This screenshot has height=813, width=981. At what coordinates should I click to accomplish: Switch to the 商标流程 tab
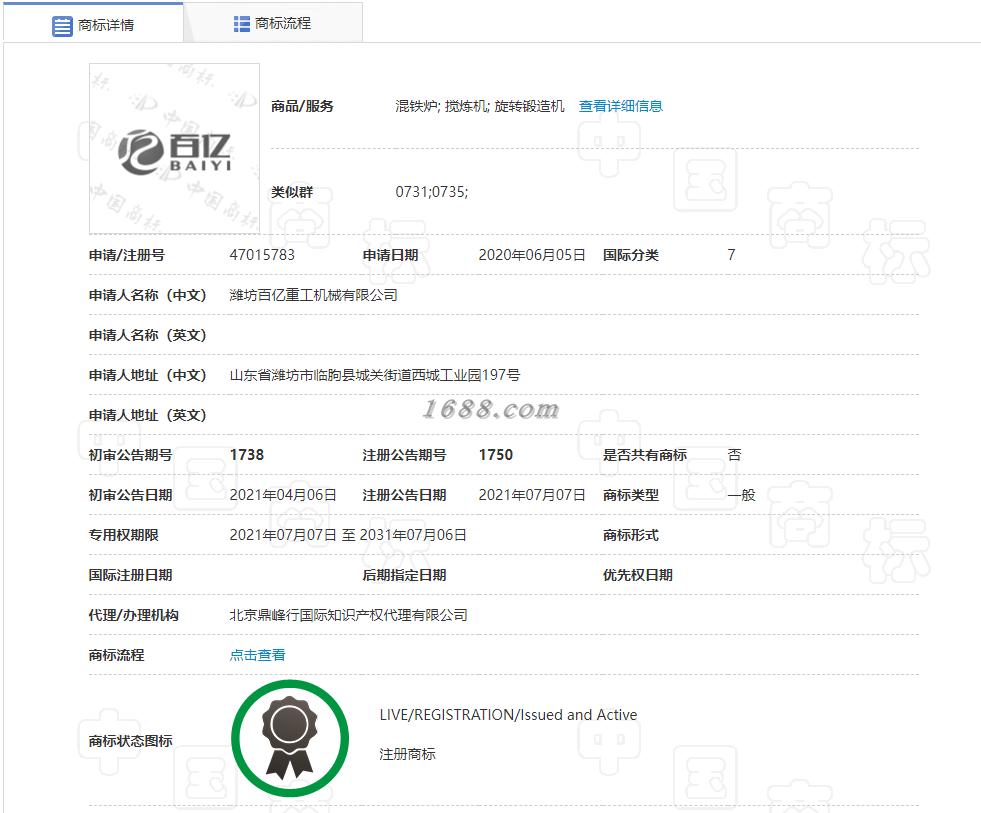pos(273,24)
